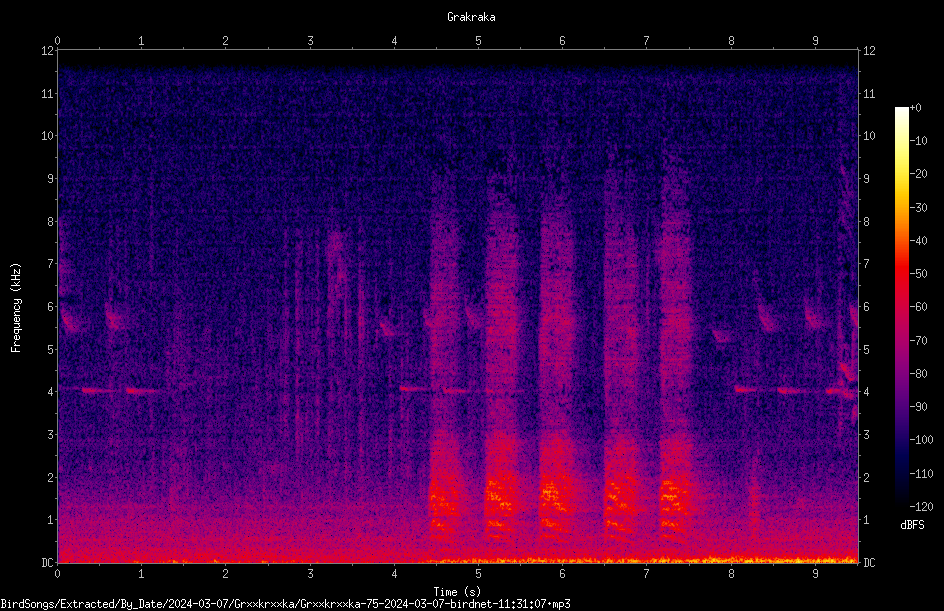Click the 8 kHz label on the left axis
Screen dimensions: 944x611
pyautogui.click(x=51, y=222)
